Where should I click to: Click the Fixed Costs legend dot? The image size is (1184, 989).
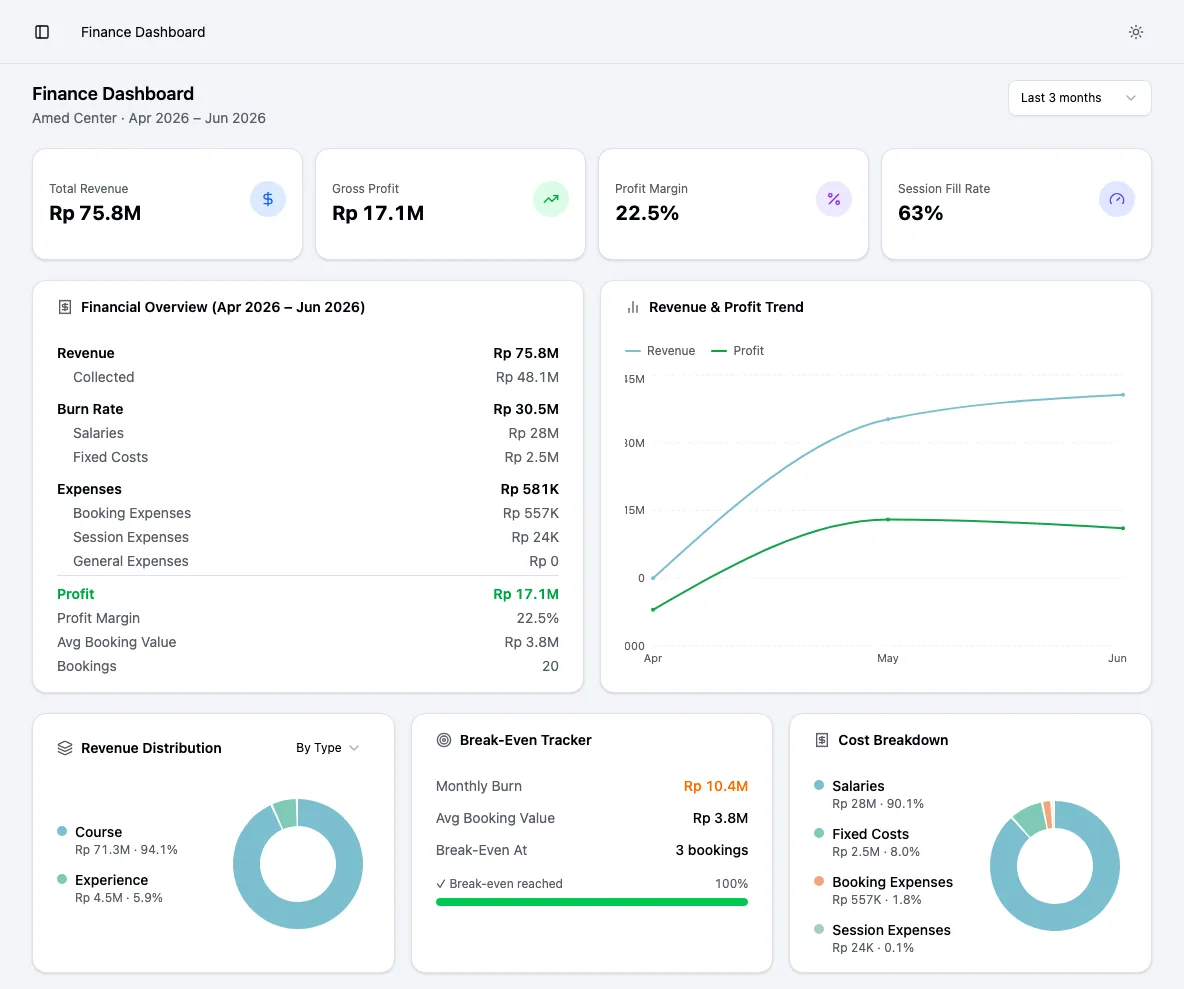click(x=819, y=833)
